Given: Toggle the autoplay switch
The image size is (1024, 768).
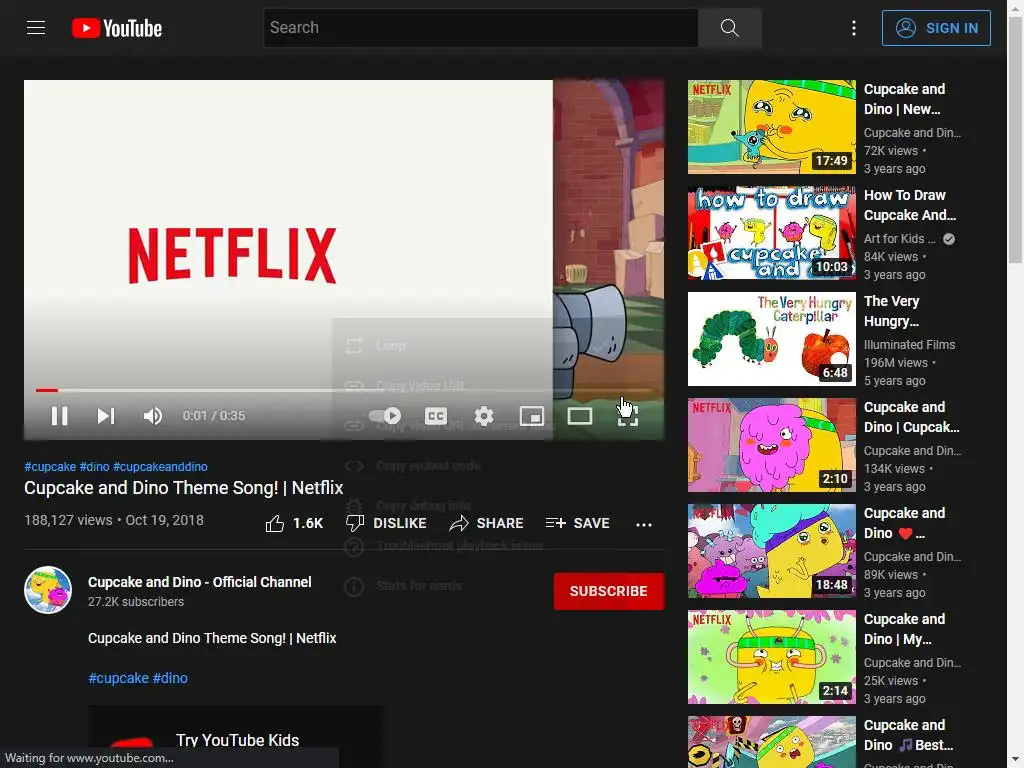Looking at the screenshot, I should (x=385, y=416).
